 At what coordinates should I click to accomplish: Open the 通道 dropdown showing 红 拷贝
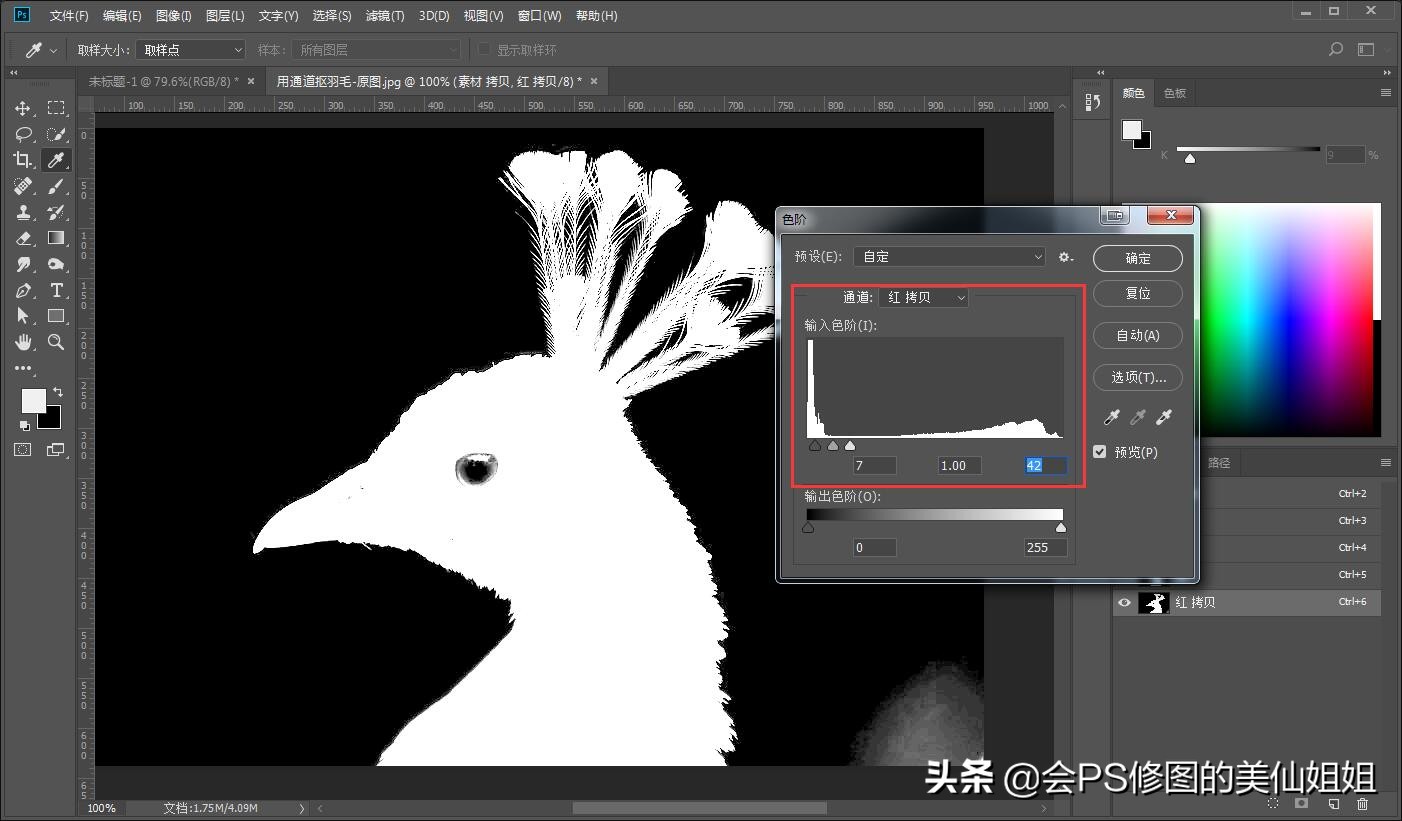[922, 297]
